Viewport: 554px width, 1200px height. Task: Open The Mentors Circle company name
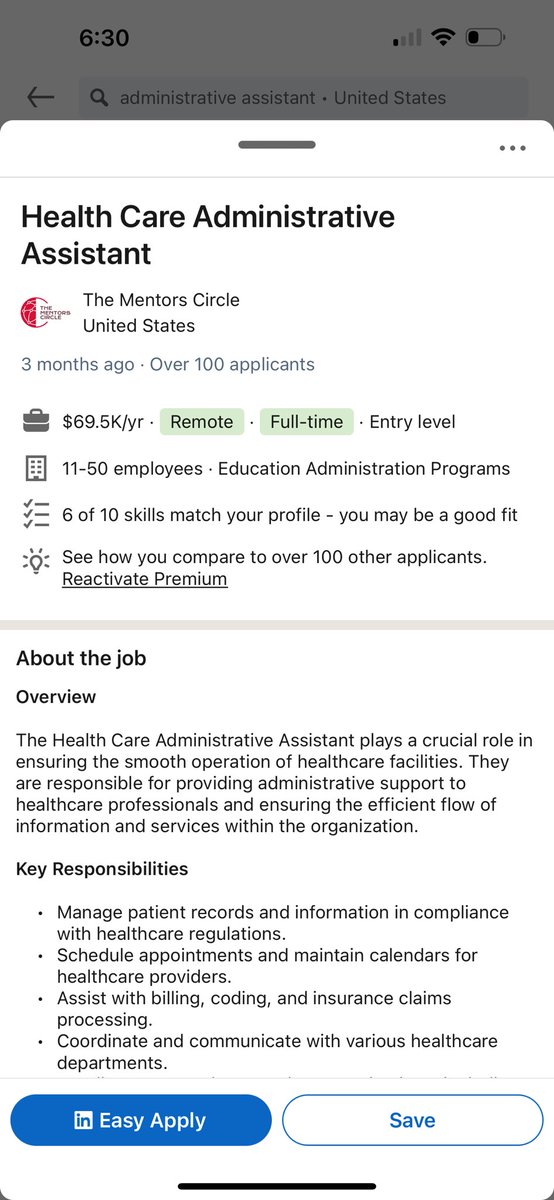[161, 300]
